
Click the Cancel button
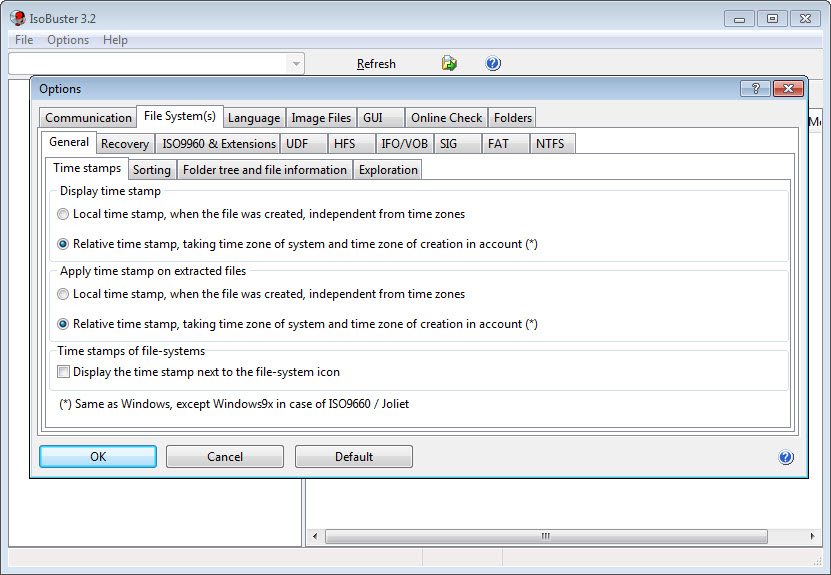225,456
